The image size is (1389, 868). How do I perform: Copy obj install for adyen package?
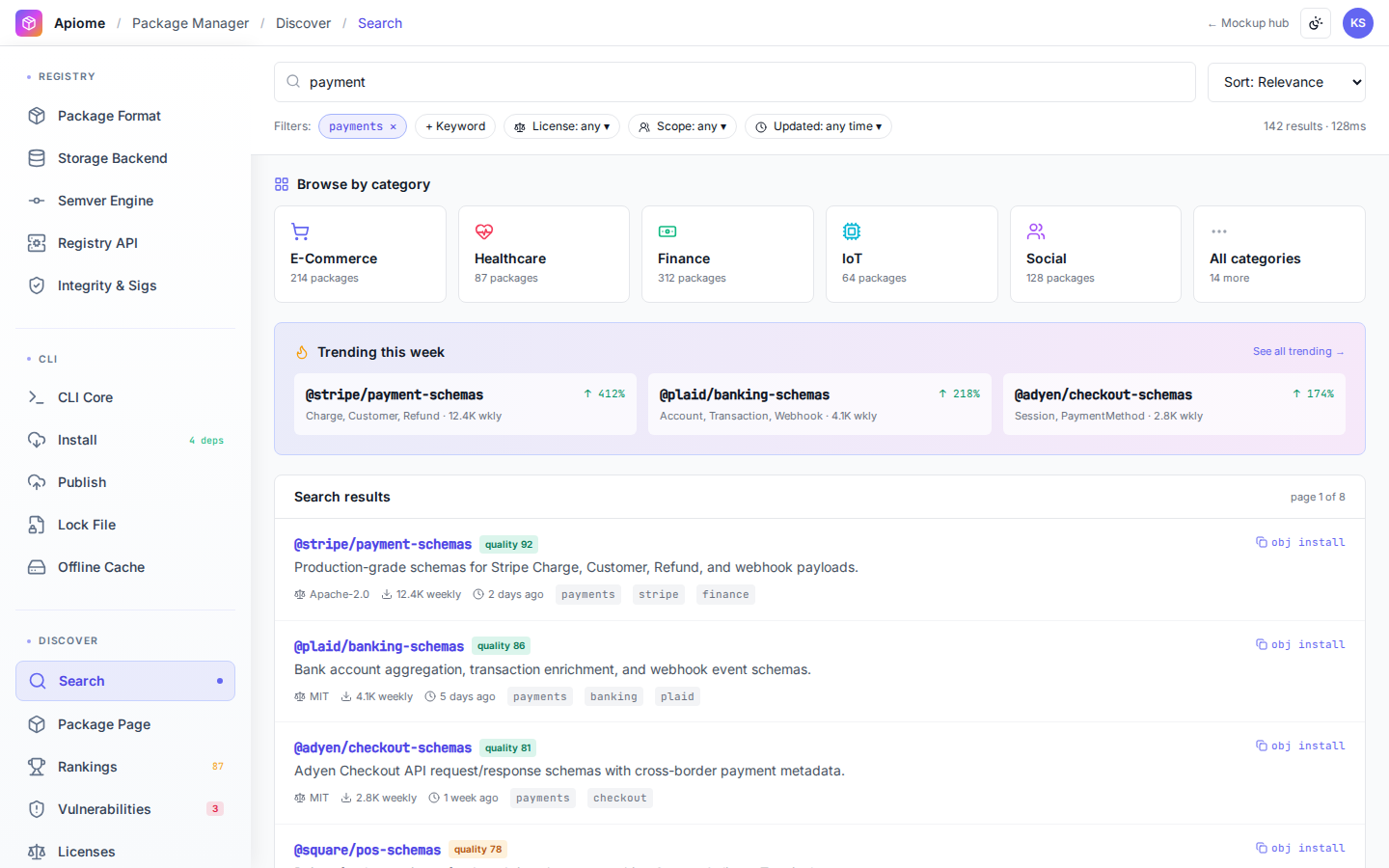[x=1300, y=746]
